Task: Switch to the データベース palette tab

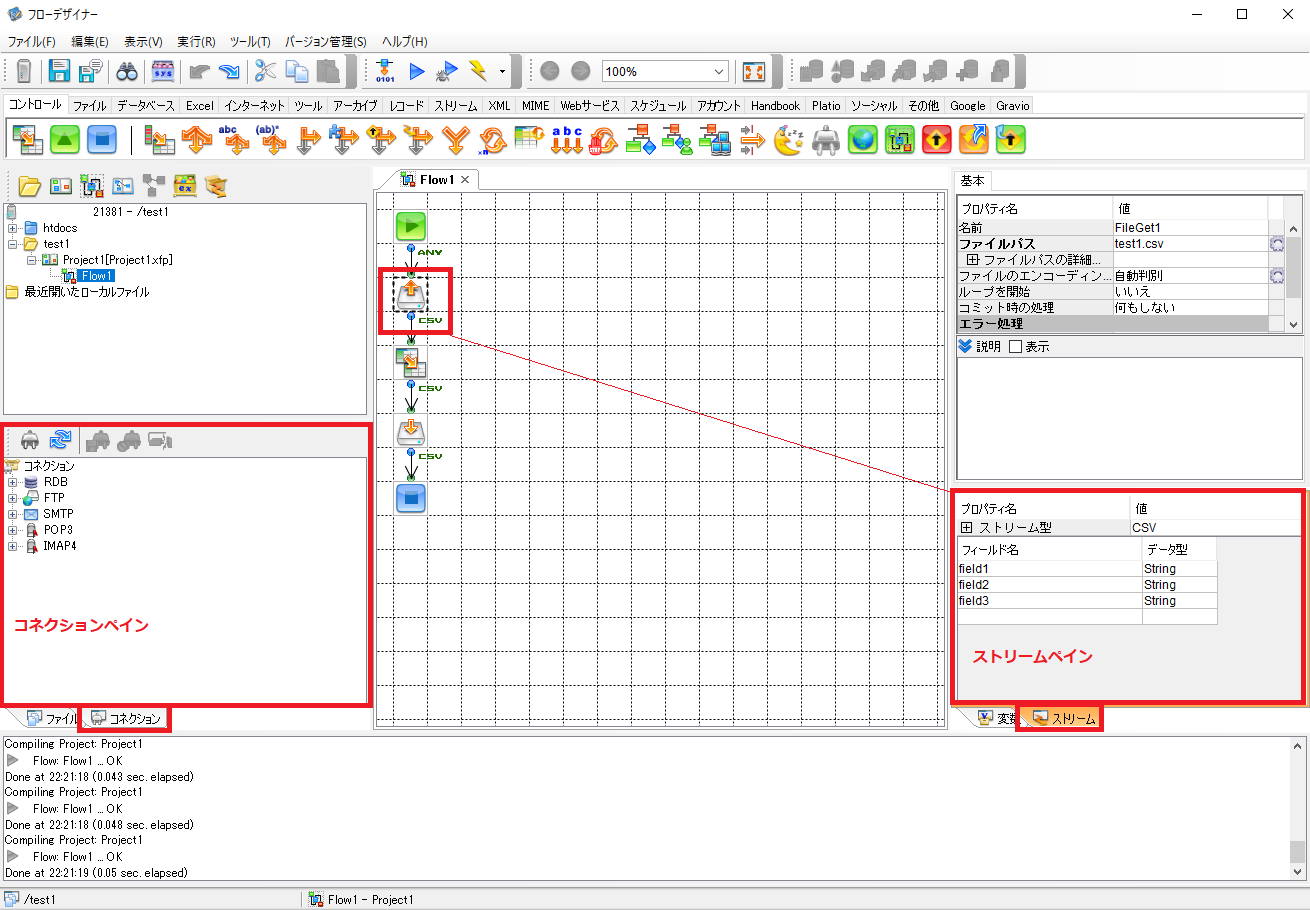Action: (x=146, y=105)
